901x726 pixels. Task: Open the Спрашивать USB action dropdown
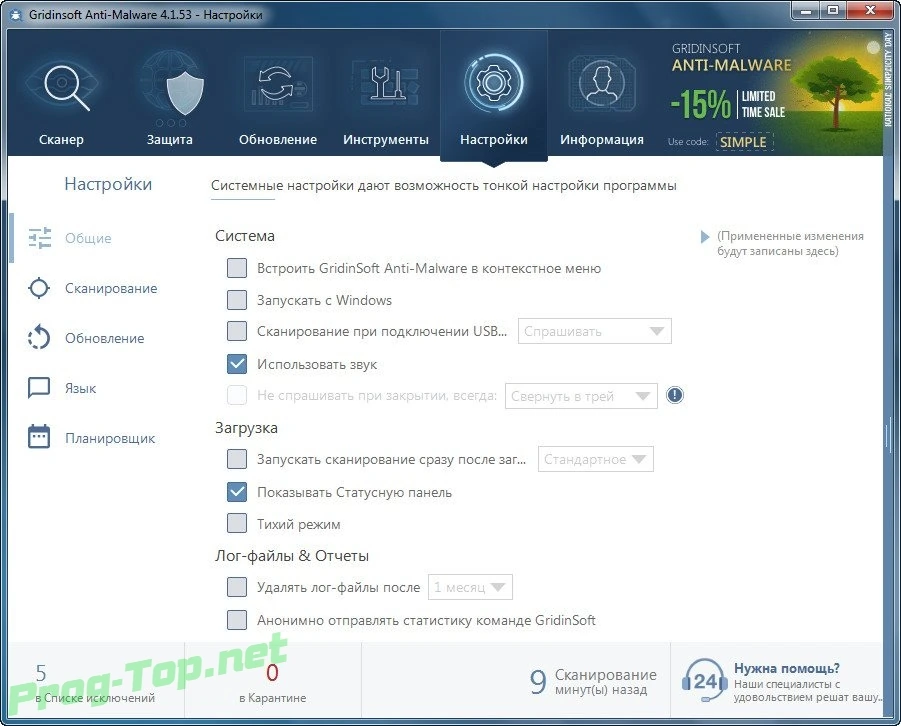click(x=595, y=331)
